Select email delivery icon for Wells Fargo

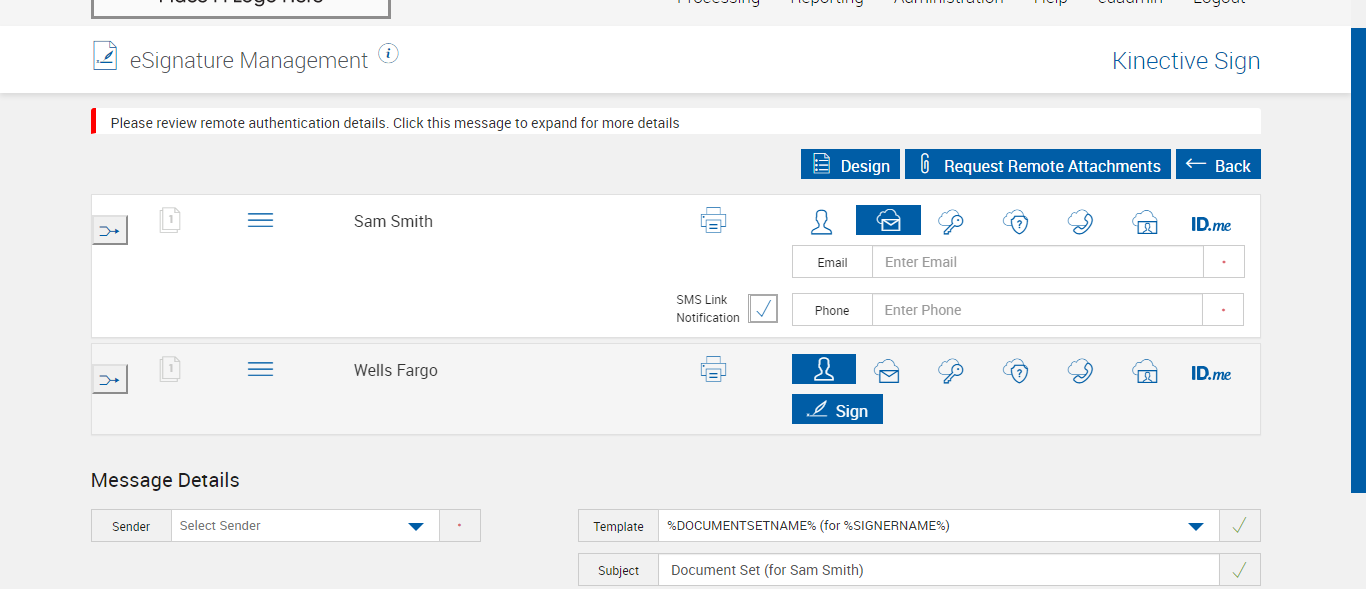click(x=887, y=371)
